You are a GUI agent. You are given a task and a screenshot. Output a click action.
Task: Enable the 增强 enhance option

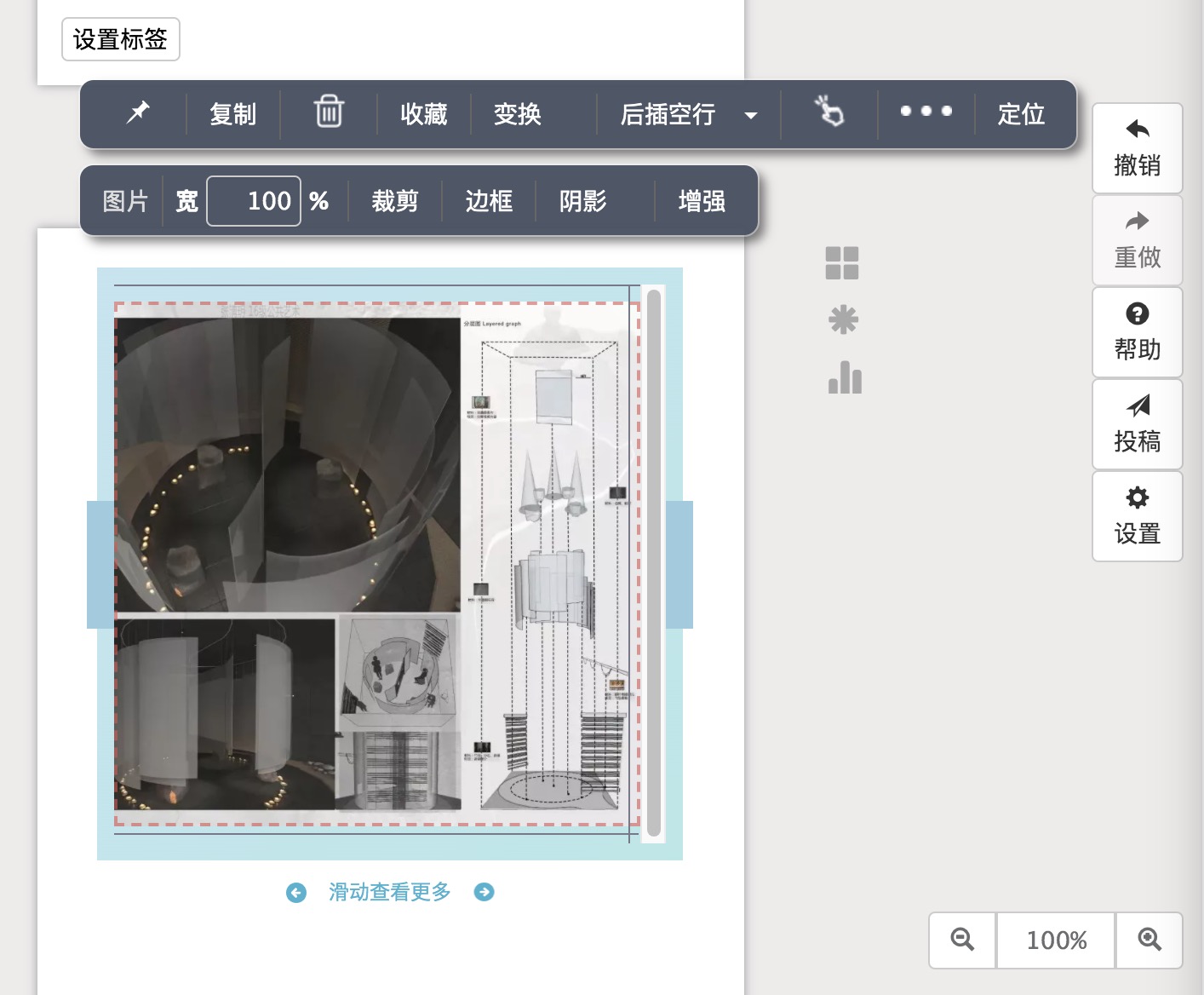pos(702,201)
